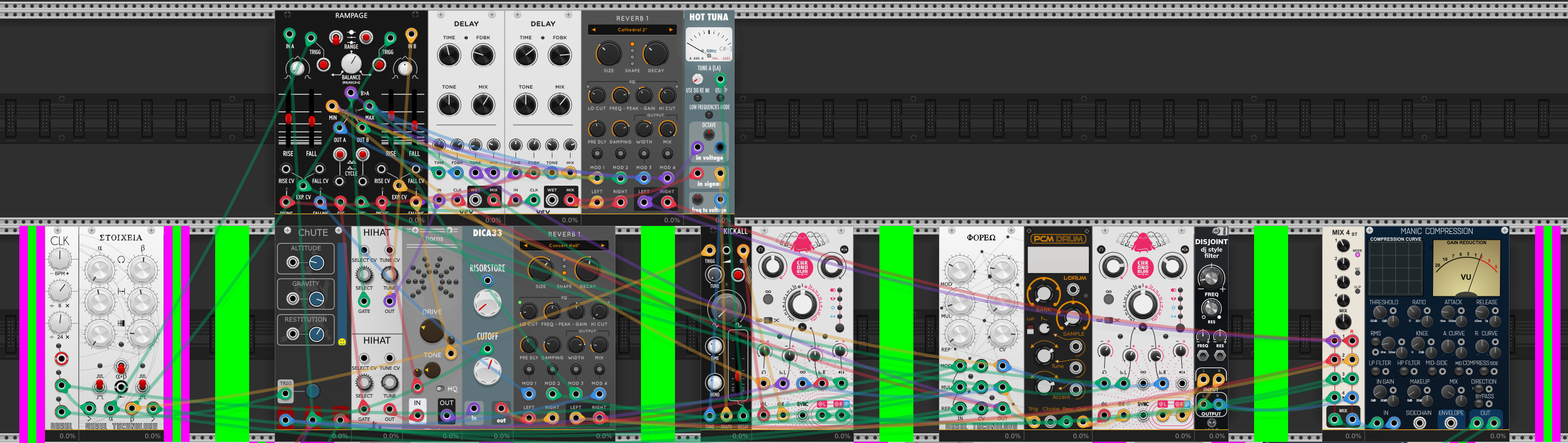This screenshot has height=443, width=1568.
Task: Flip the Rampage left range switch
Action: pos(336,38)
